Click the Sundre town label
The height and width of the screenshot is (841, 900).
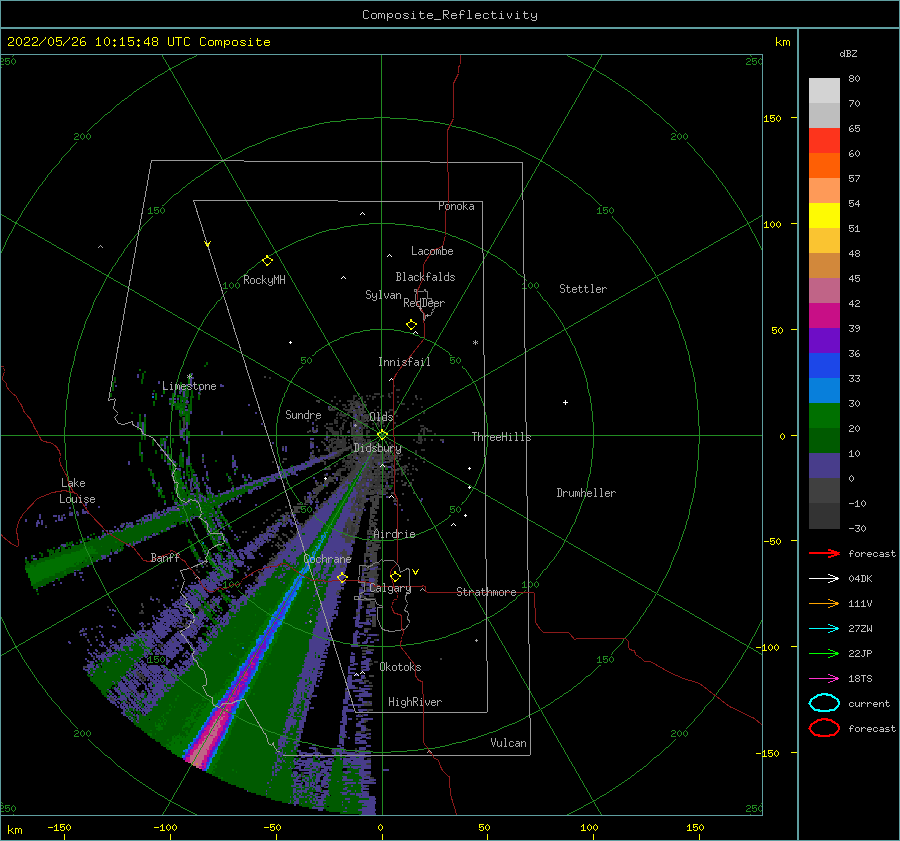pos(303,414)
